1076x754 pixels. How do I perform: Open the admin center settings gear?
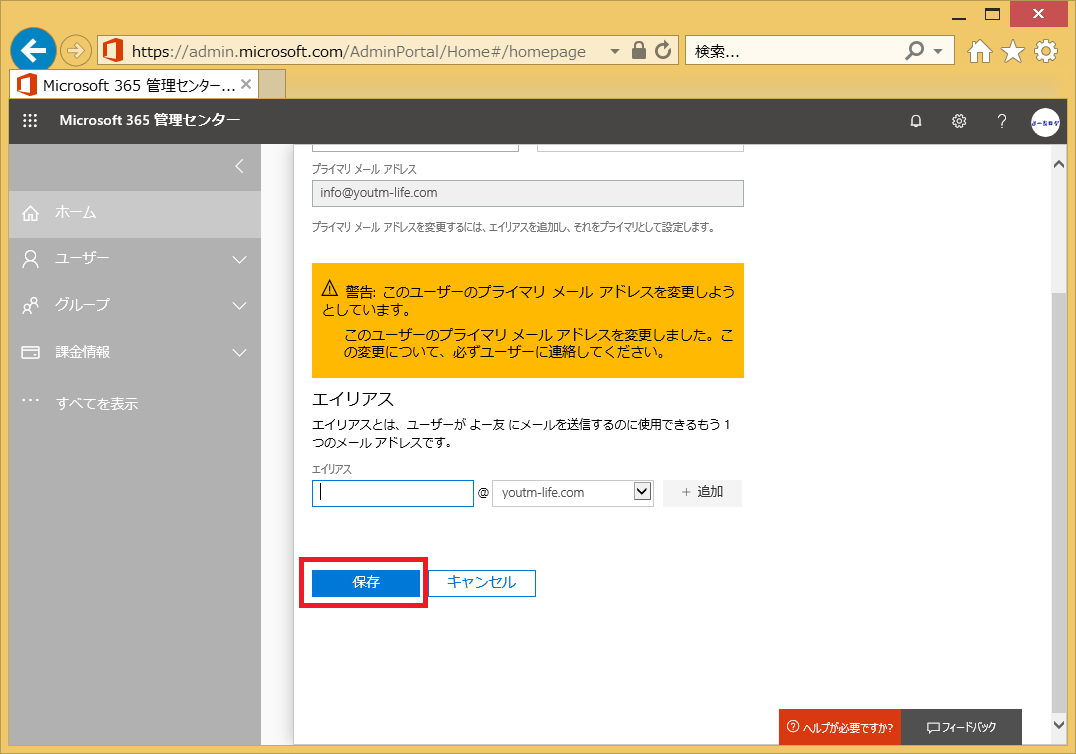959,121
